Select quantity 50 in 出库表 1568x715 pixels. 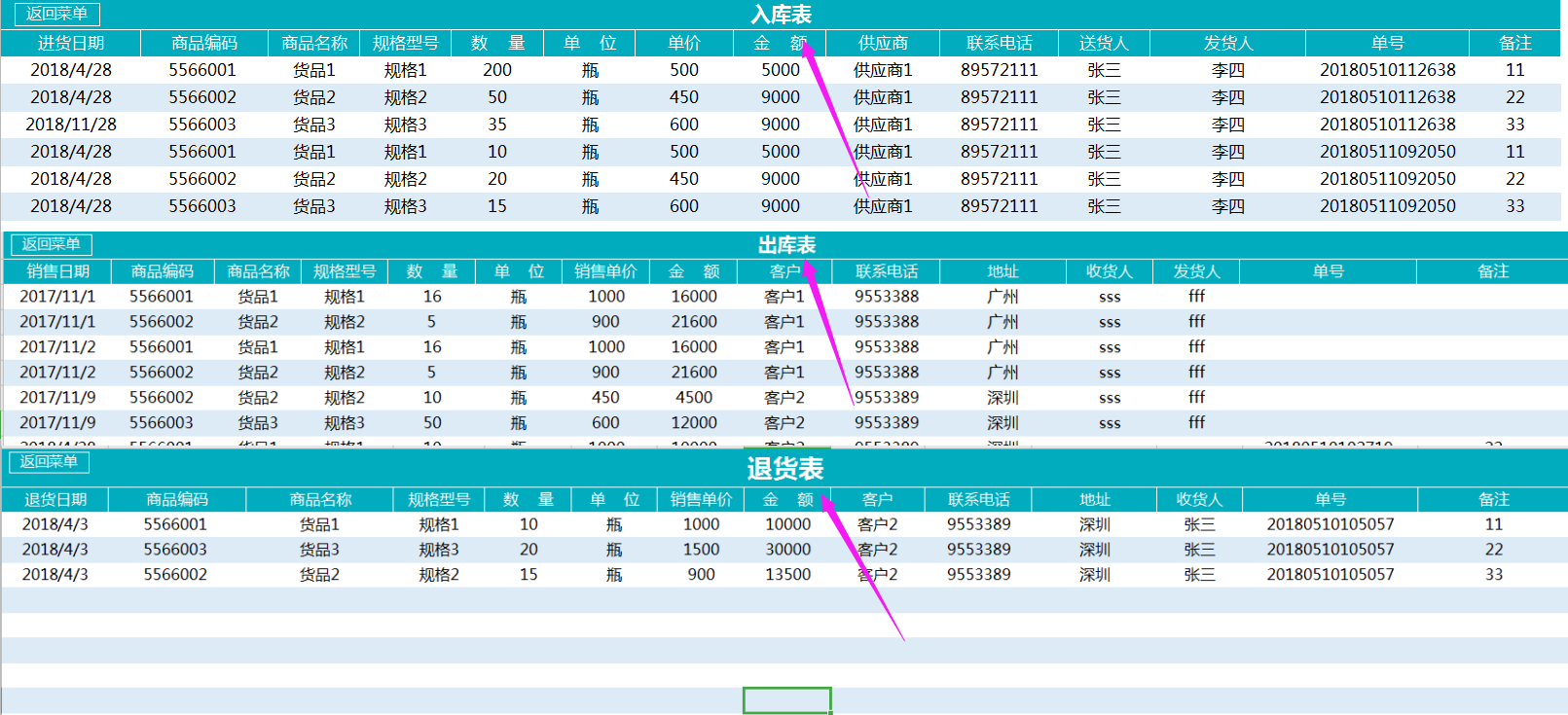(x=432, y=423)
